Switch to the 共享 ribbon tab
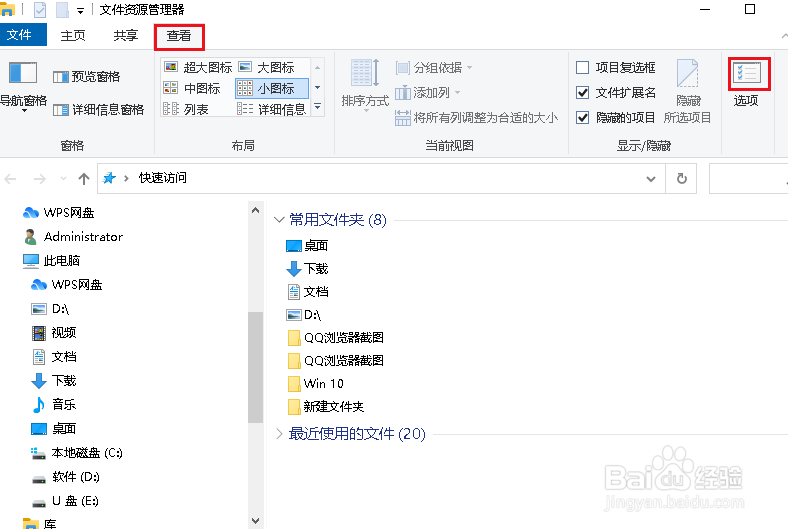Image resolution: width=788 pixels, height=530 pixels. (x=126, y=35)
